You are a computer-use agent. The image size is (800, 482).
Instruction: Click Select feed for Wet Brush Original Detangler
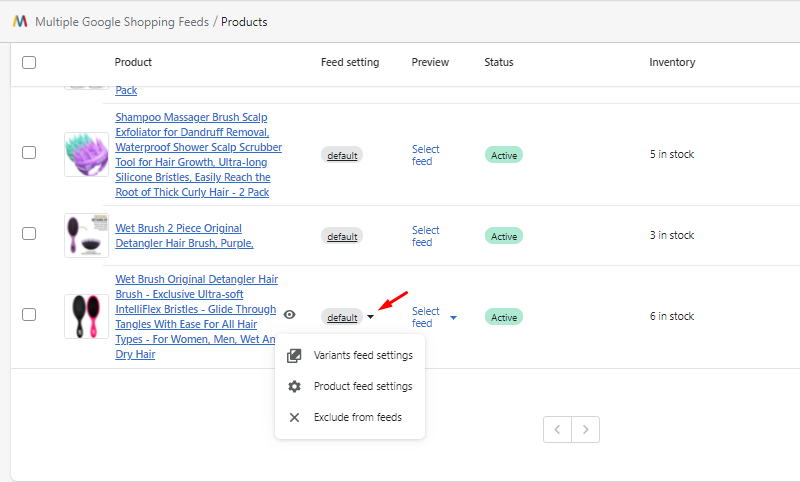pyautogui.click(x=426, y=317)
